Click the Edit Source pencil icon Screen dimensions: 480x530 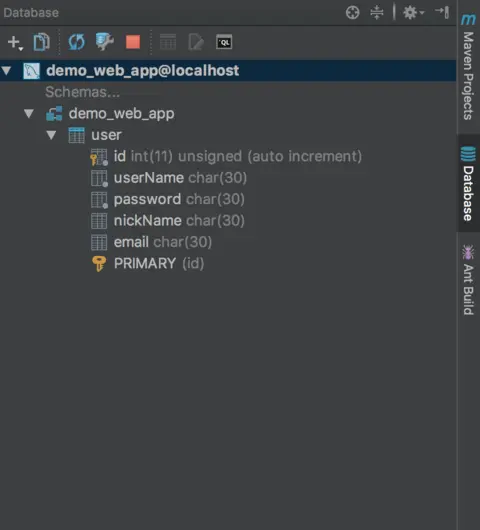196,42
